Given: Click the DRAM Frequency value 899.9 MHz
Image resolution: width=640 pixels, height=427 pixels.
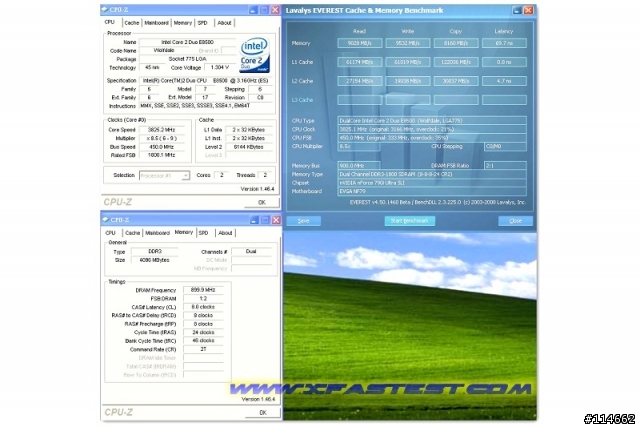Looking at the screenshot, I should tap(203, 290).
